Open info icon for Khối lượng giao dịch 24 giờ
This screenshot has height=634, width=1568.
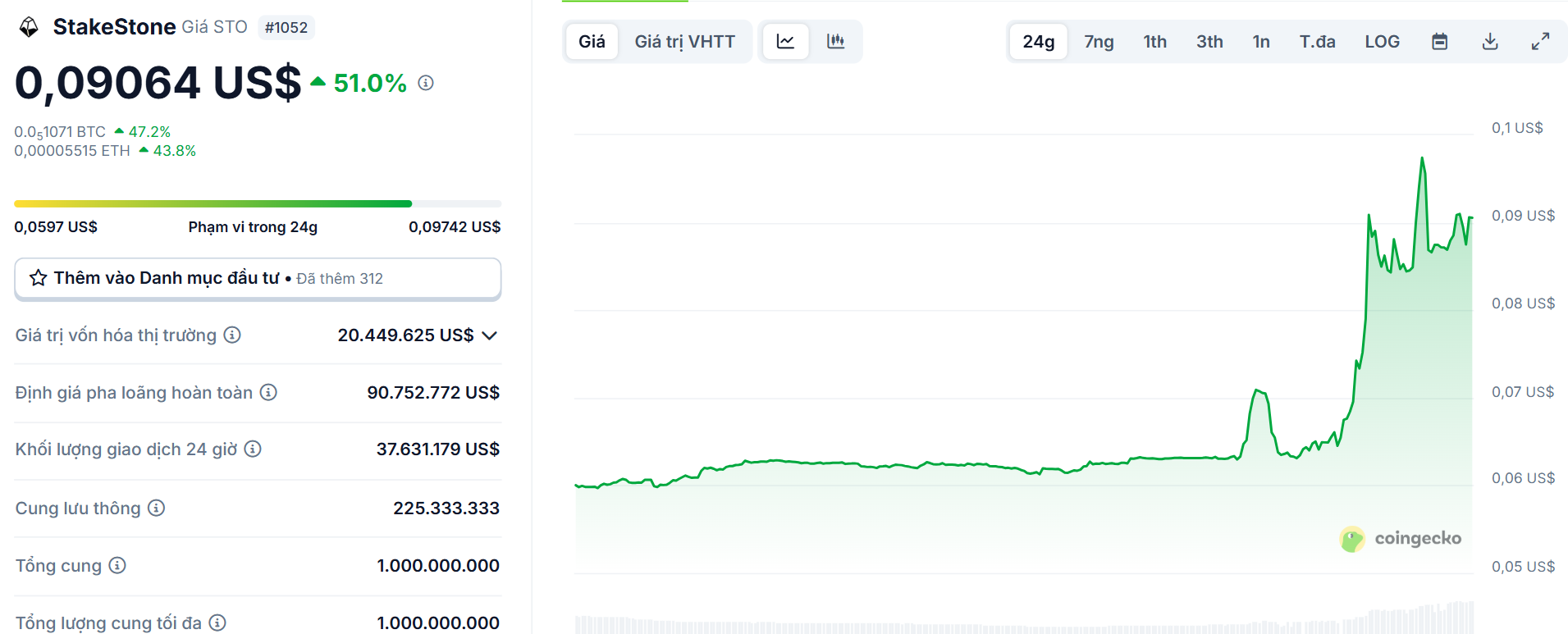253,449
